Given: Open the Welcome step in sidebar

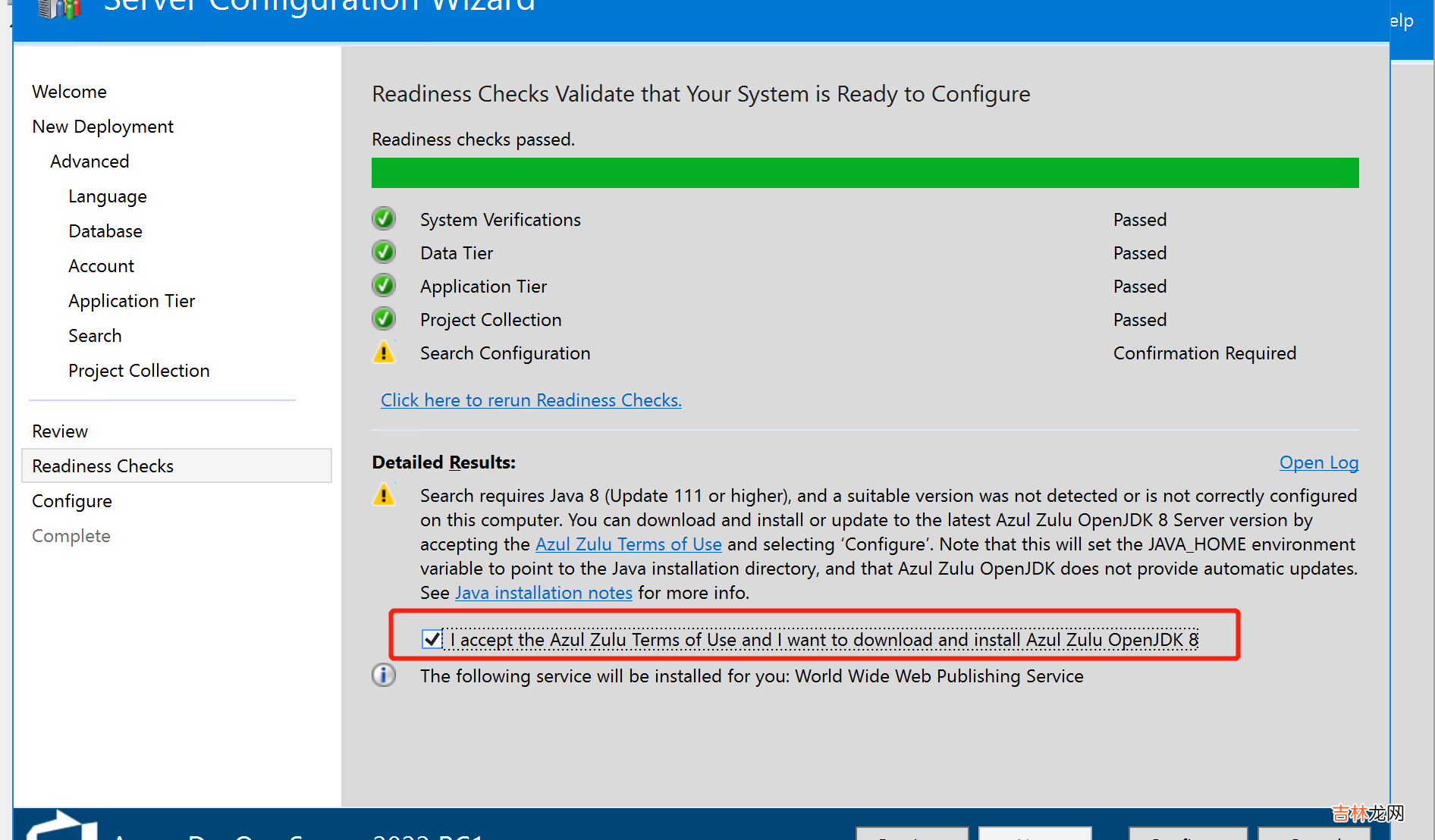Looking at the screenshot, I should 69,92.
